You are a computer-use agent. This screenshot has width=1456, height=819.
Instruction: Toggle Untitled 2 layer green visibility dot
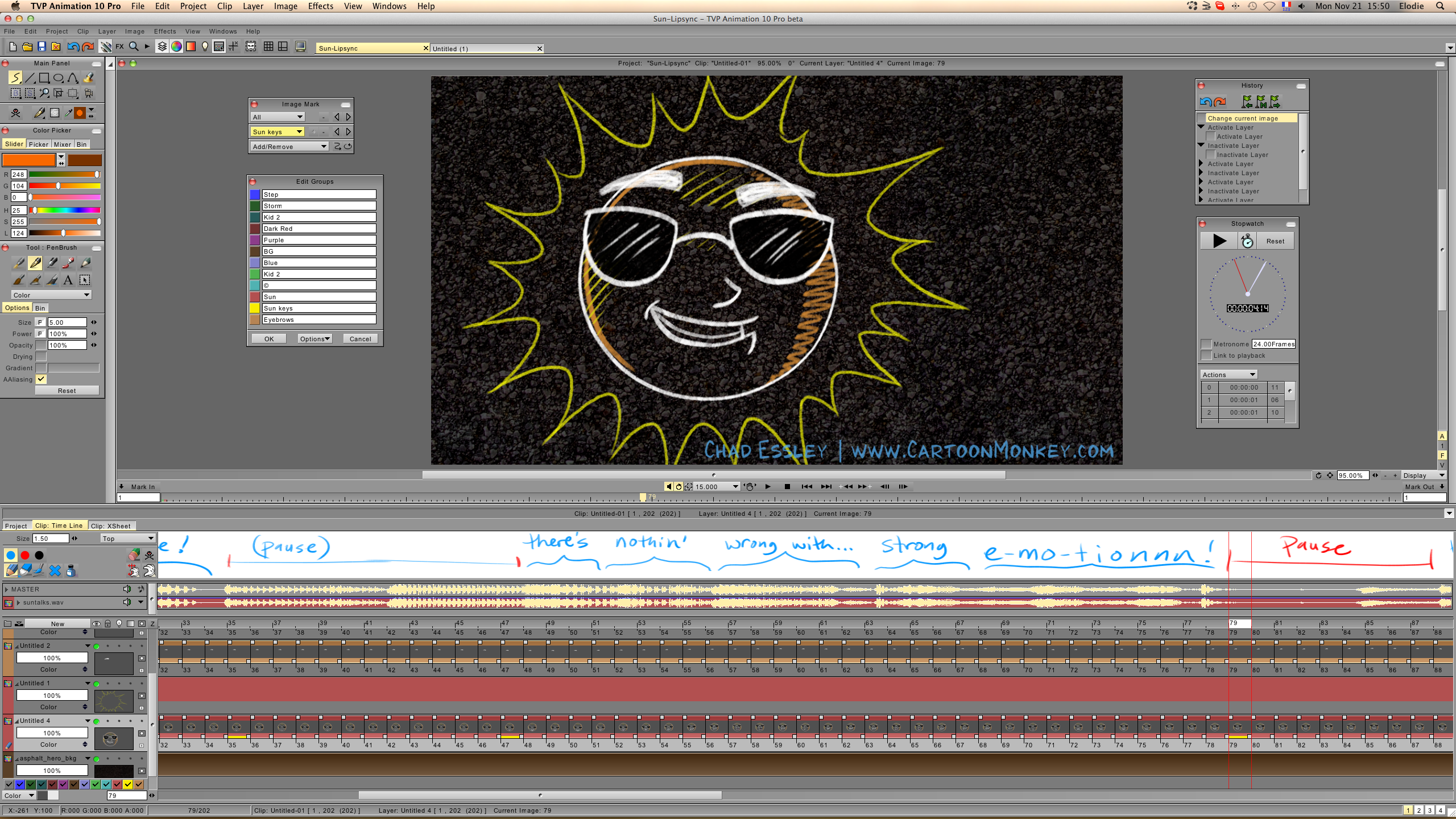coord(97,646)
